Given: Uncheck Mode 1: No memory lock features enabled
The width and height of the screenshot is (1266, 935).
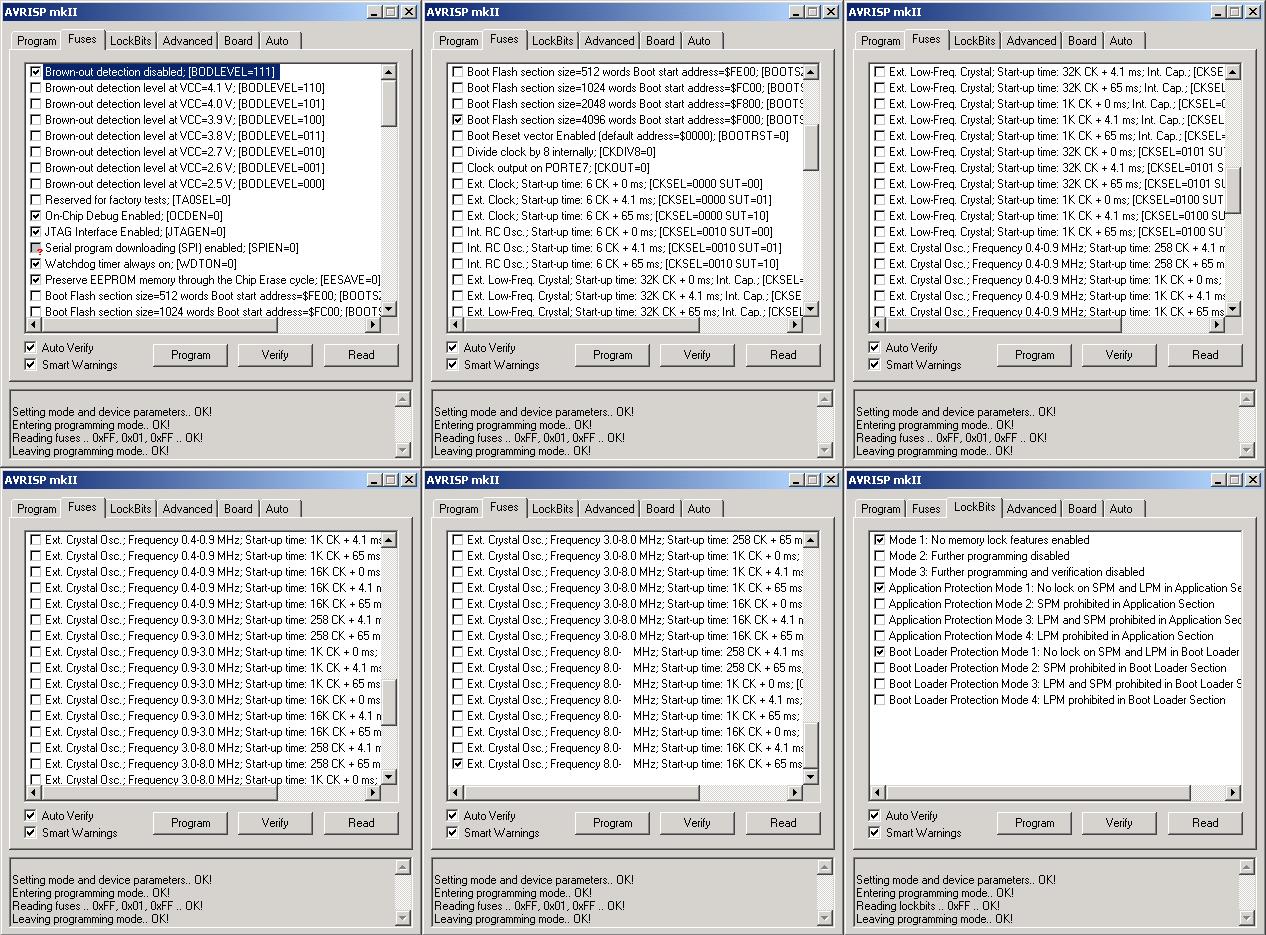Looking at the screenshot, I should point(880,540).
